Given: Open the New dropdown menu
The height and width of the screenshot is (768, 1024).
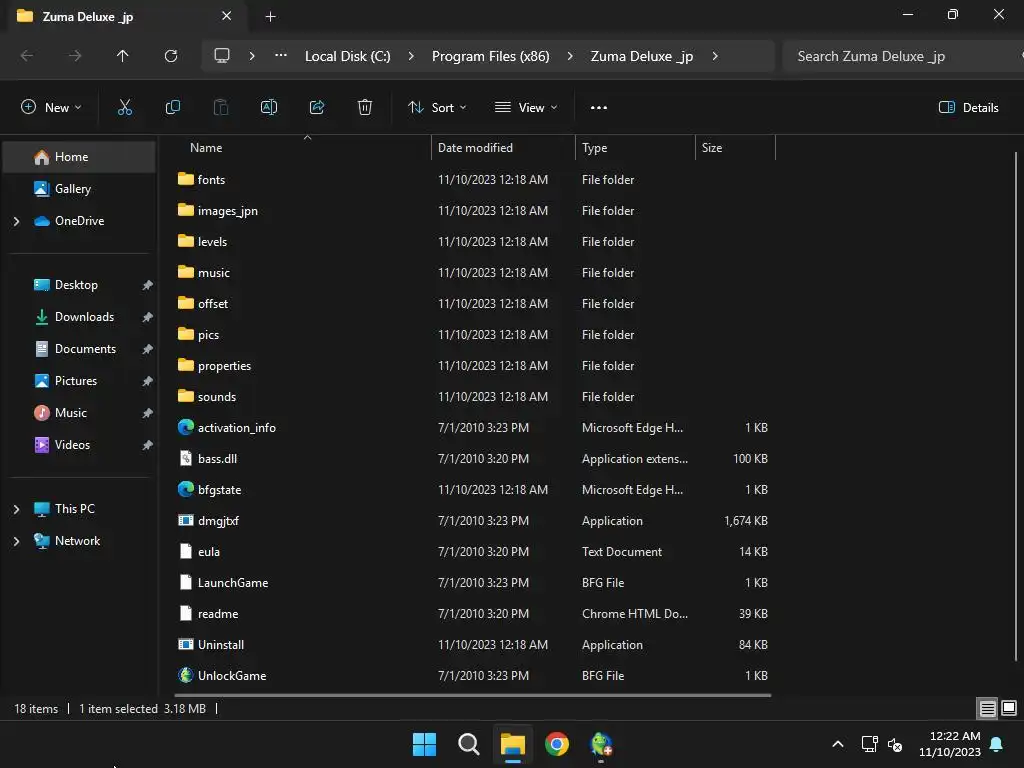Looking at the screenshot, I should (x=51, y=108).
